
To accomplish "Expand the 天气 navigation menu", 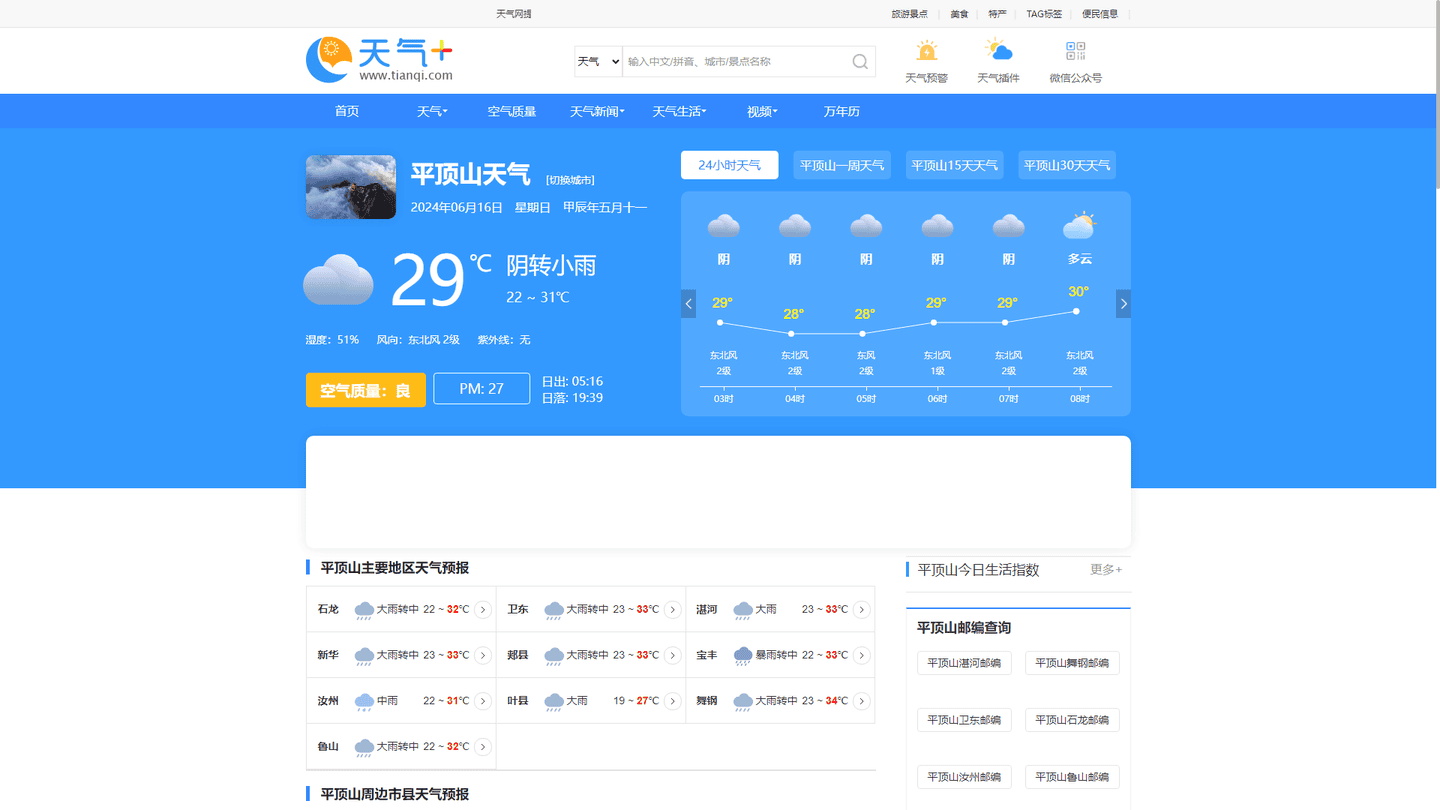I will click(432, 111).
